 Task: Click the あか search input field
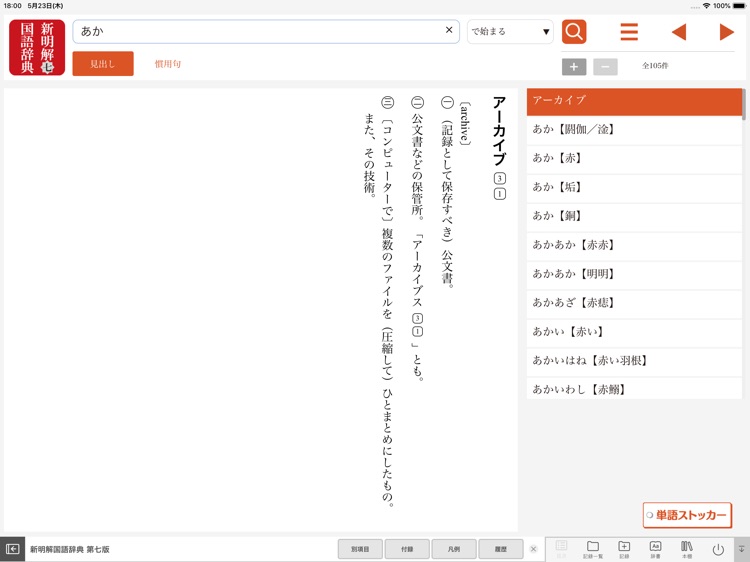click(x=266, y=32)
